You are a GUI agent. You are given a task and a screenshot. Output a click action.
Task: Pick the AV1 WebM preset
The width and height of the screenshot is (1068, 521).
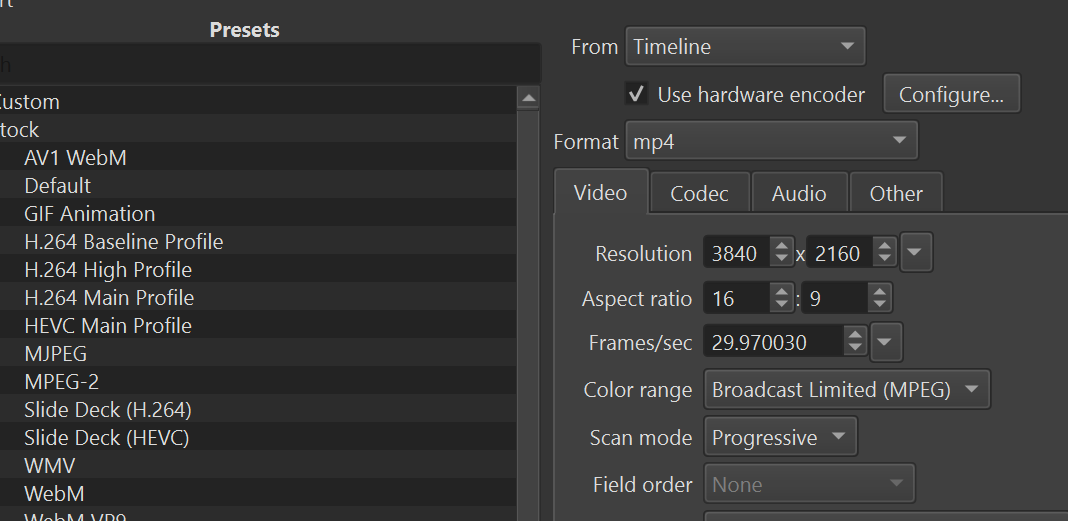(x=76, y=158)
